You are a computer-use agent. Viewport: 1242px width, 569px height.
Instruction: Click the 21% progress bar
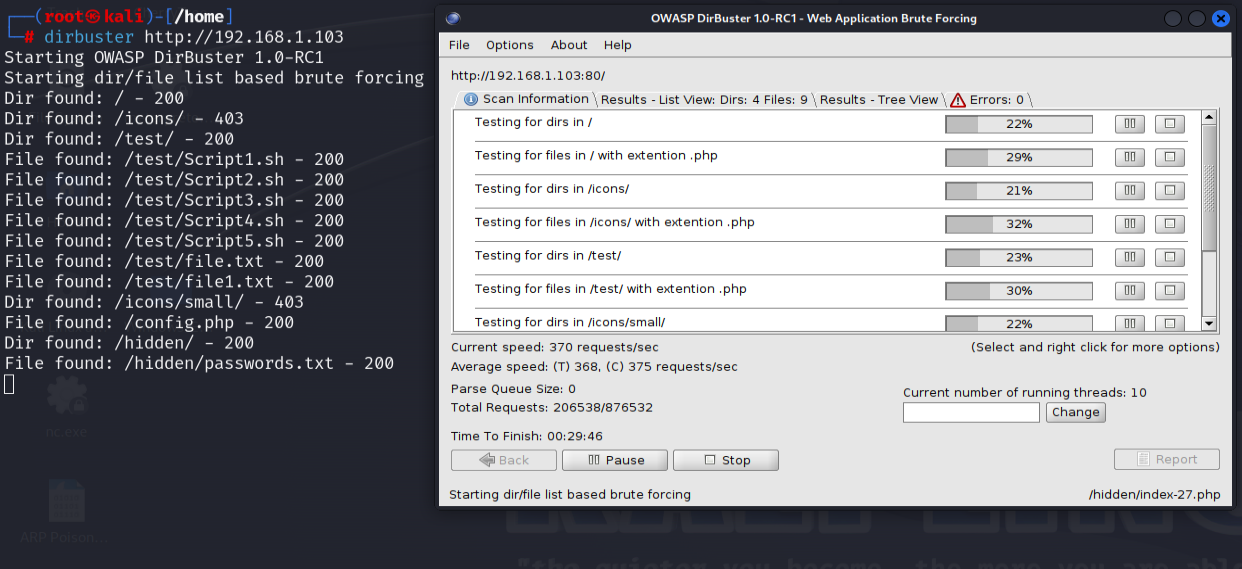(1019, 190)
